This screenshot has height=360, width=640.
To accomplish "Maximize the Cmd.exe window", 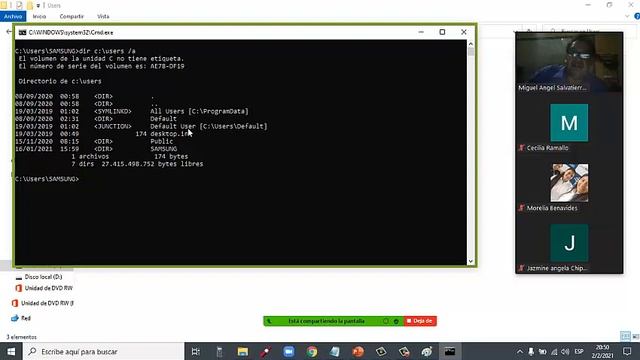I will pos(442,32).
